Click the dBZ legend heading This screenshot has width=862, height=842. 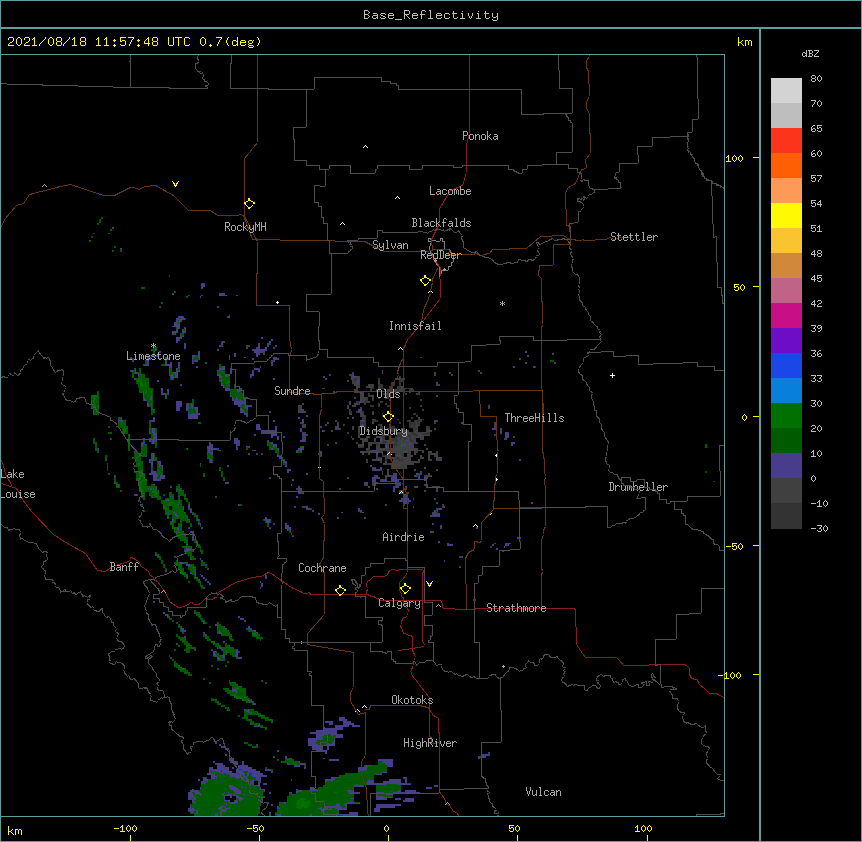point(810,53)
